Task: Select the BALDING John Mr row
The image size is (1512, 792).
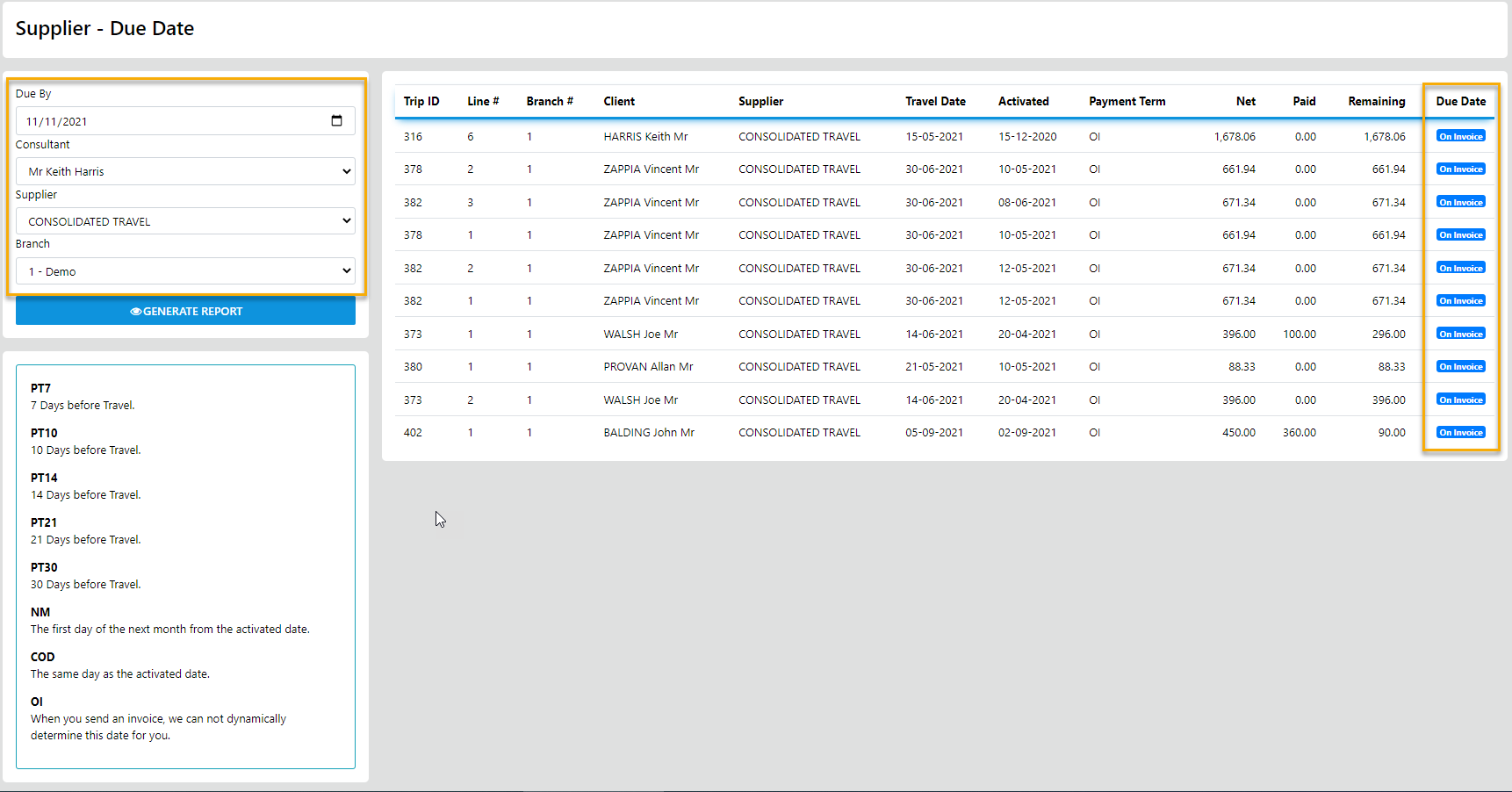Action: point(649,432)
